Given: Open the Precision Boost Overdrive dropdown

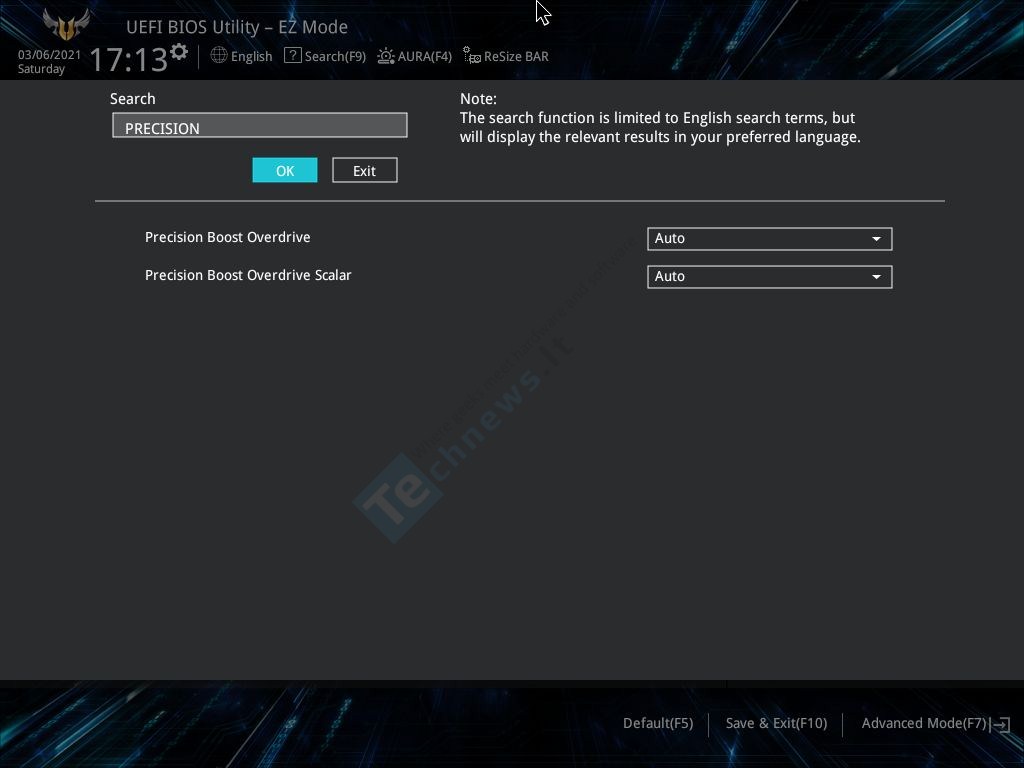Looking at the screenshot, I should 769,238.
